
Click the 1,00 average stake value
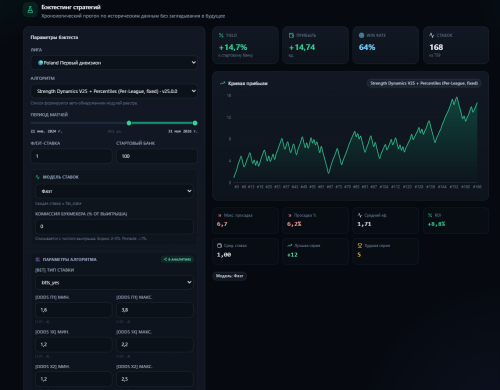coord(224,255)
